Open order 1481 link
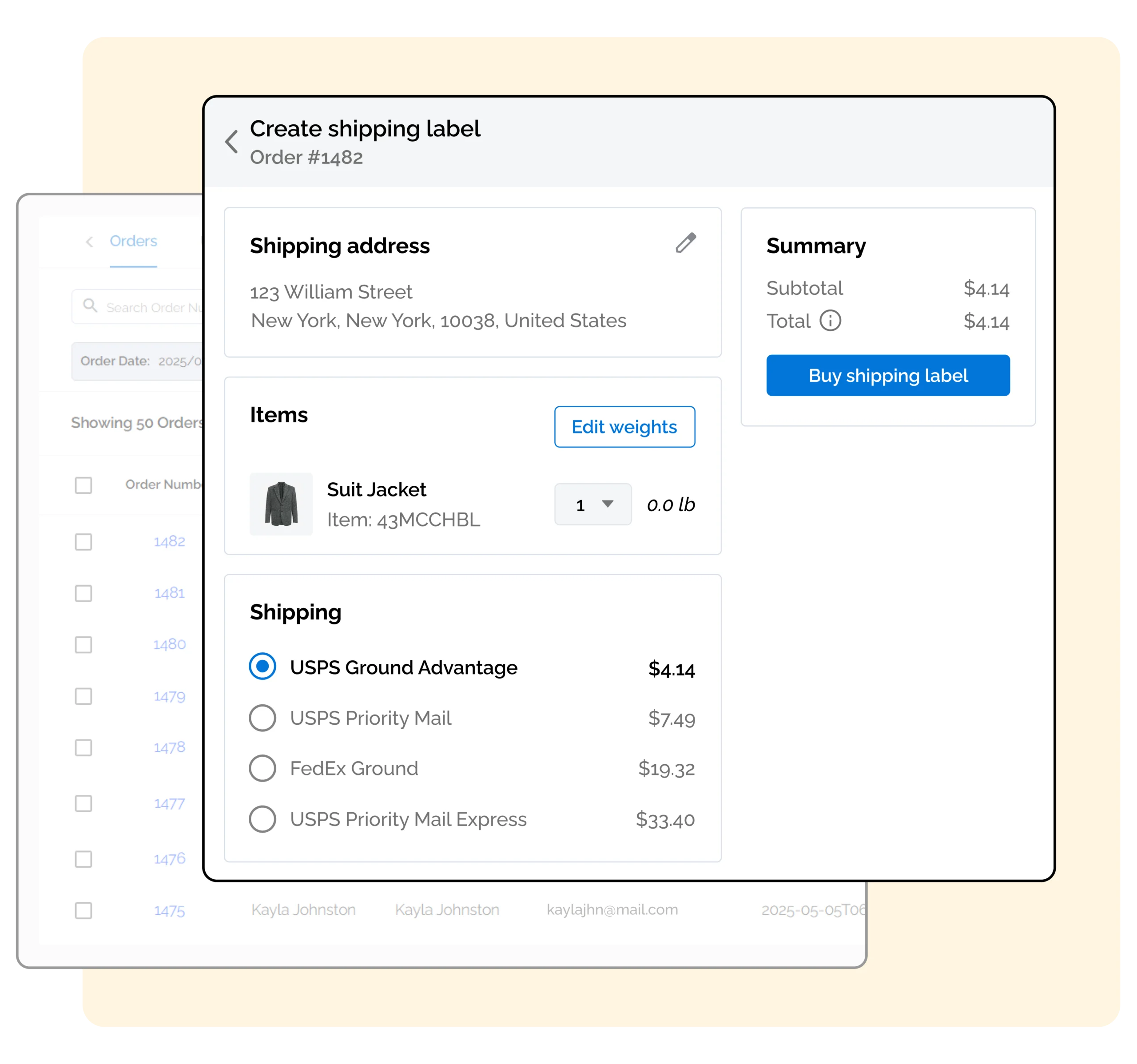The height and width of the screenshot is (1064, 1137). 169,593
